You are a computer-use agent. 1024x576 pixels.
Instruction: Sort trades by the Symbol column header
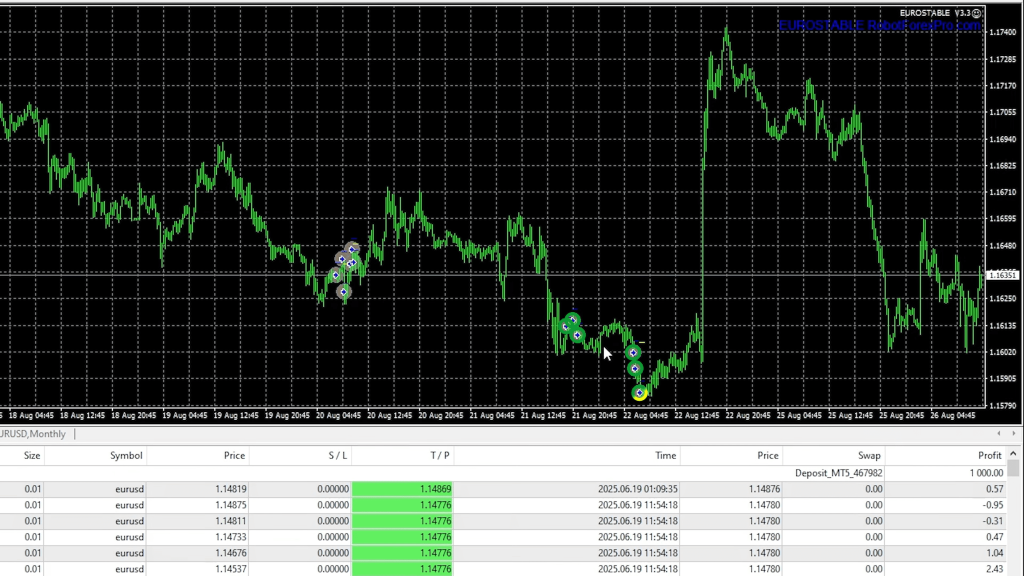[x=126, y=455]
